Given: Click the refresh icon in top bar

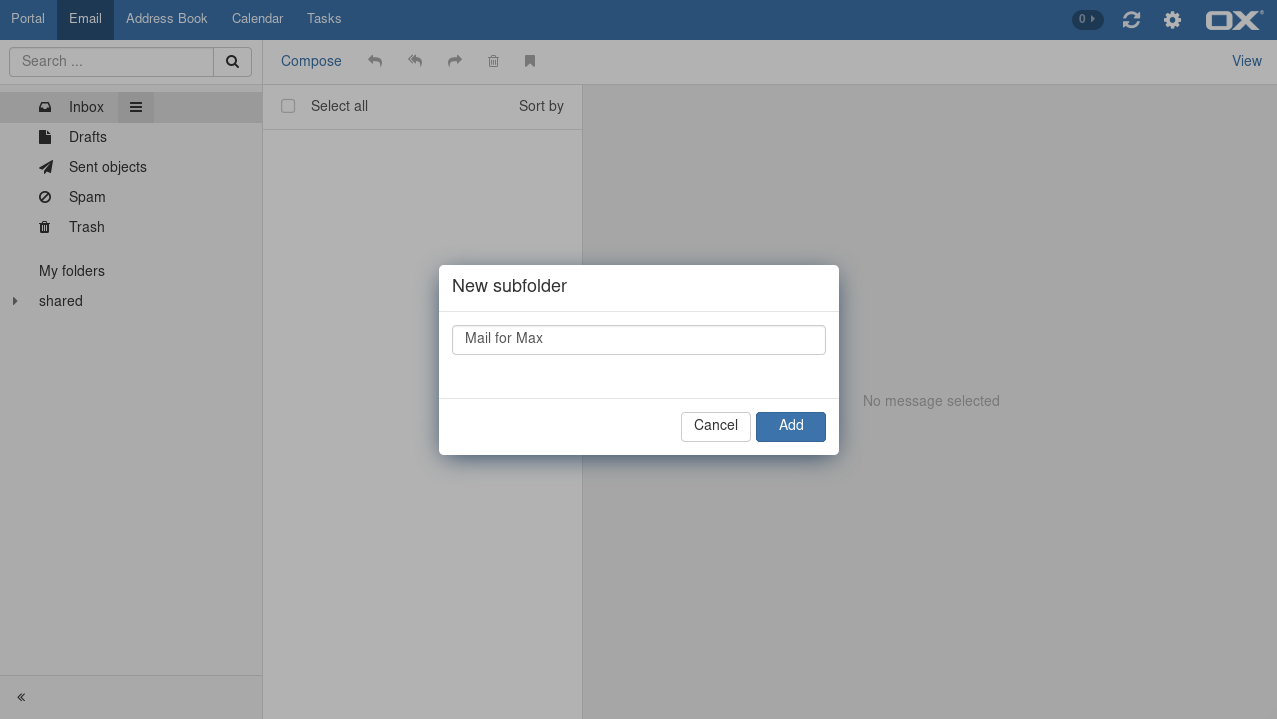Looking at the screenshot, I should [1131, 20].
